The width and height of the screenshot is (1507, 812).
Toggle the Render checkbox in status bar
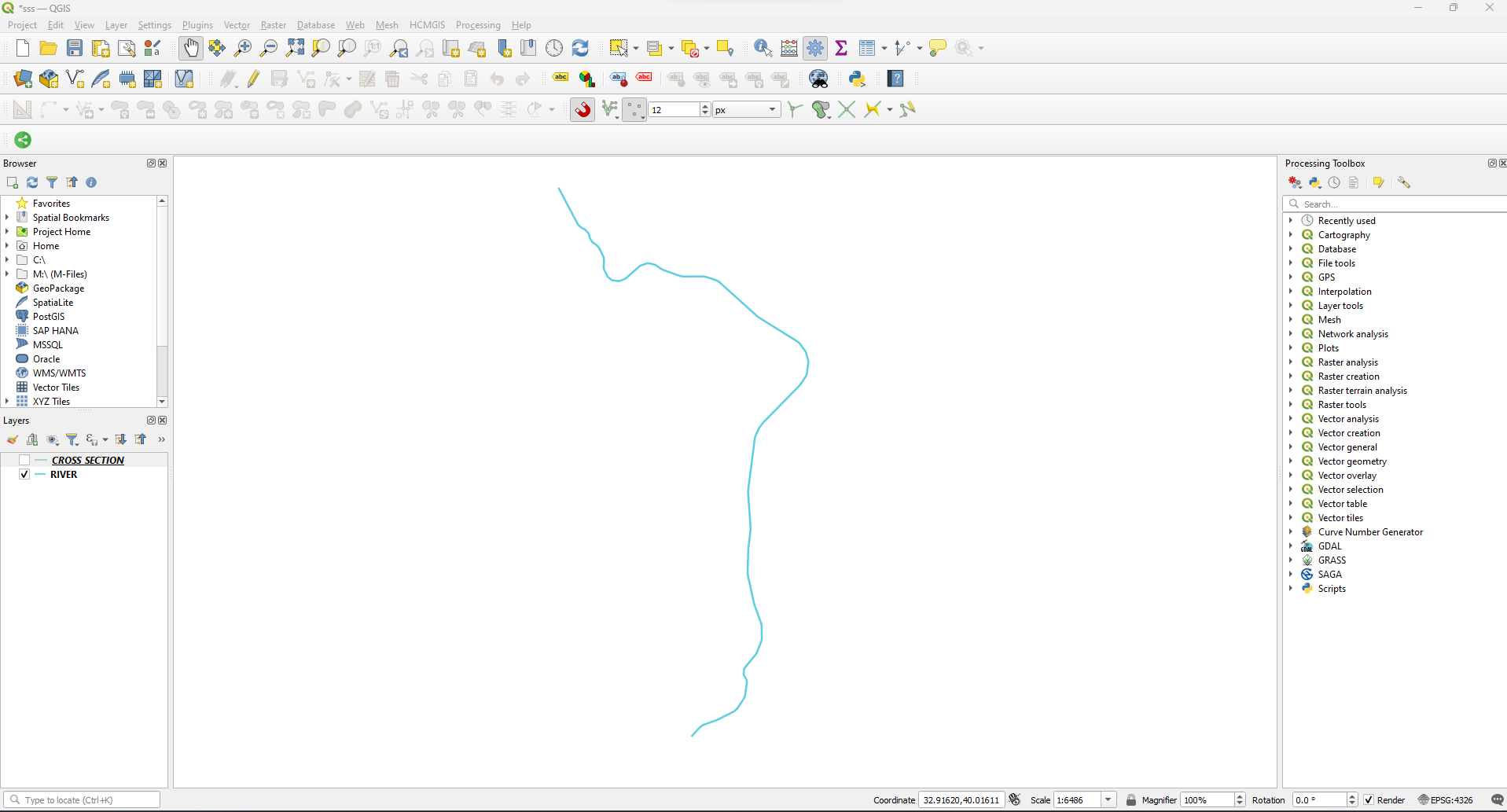(1369, 799)
